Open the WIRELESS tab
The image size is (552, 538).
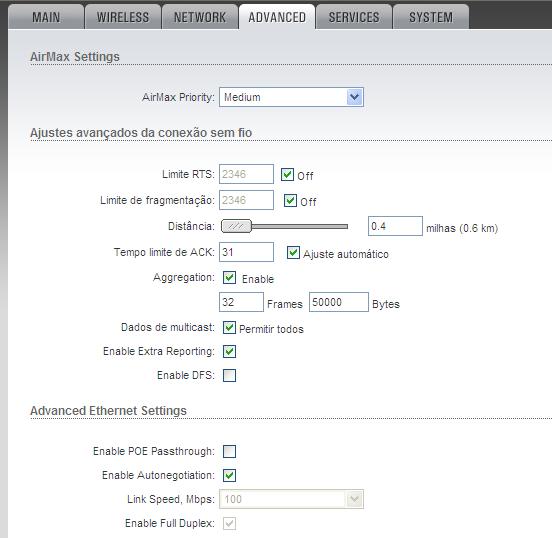(x=123, y=17)
